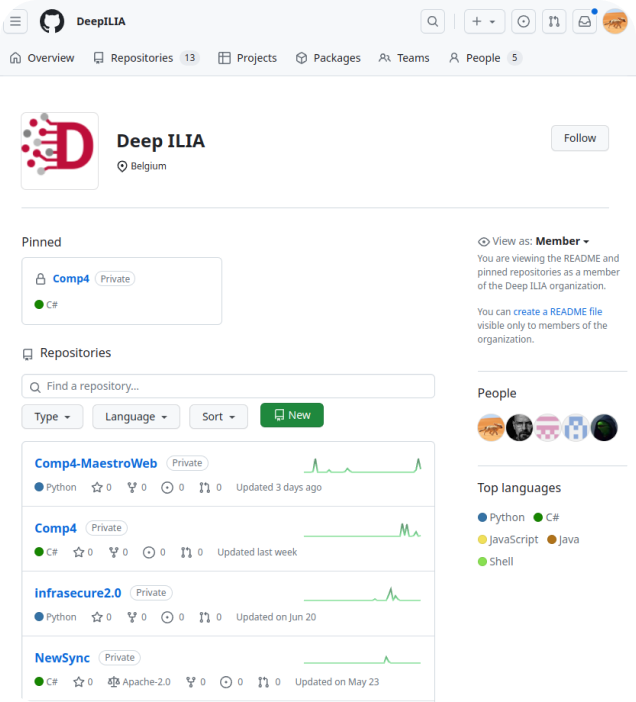Click the Follow button
This screenshot has height=702, width=636.
coord(580,138)
